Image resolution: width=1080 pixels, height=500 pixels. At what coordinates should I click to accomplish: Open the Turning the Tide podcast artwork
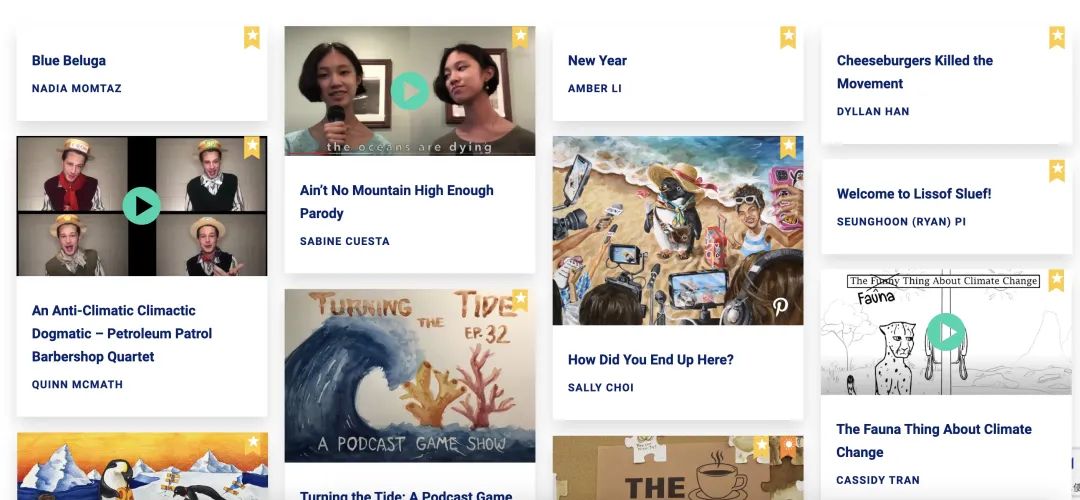(410, 375)
